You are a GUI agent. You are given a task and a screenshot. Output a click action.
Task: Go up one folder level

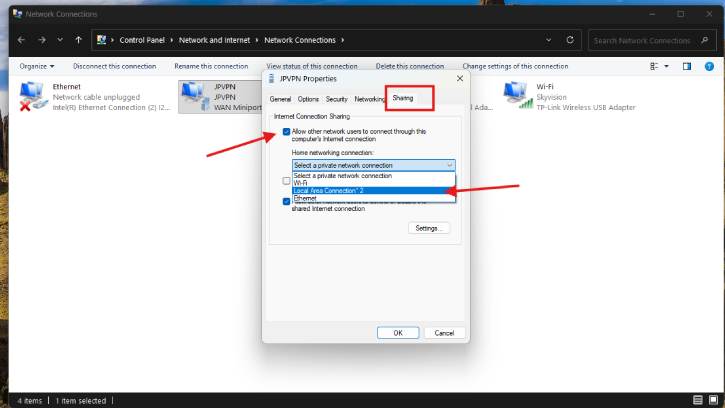click(x=79, y=40)
